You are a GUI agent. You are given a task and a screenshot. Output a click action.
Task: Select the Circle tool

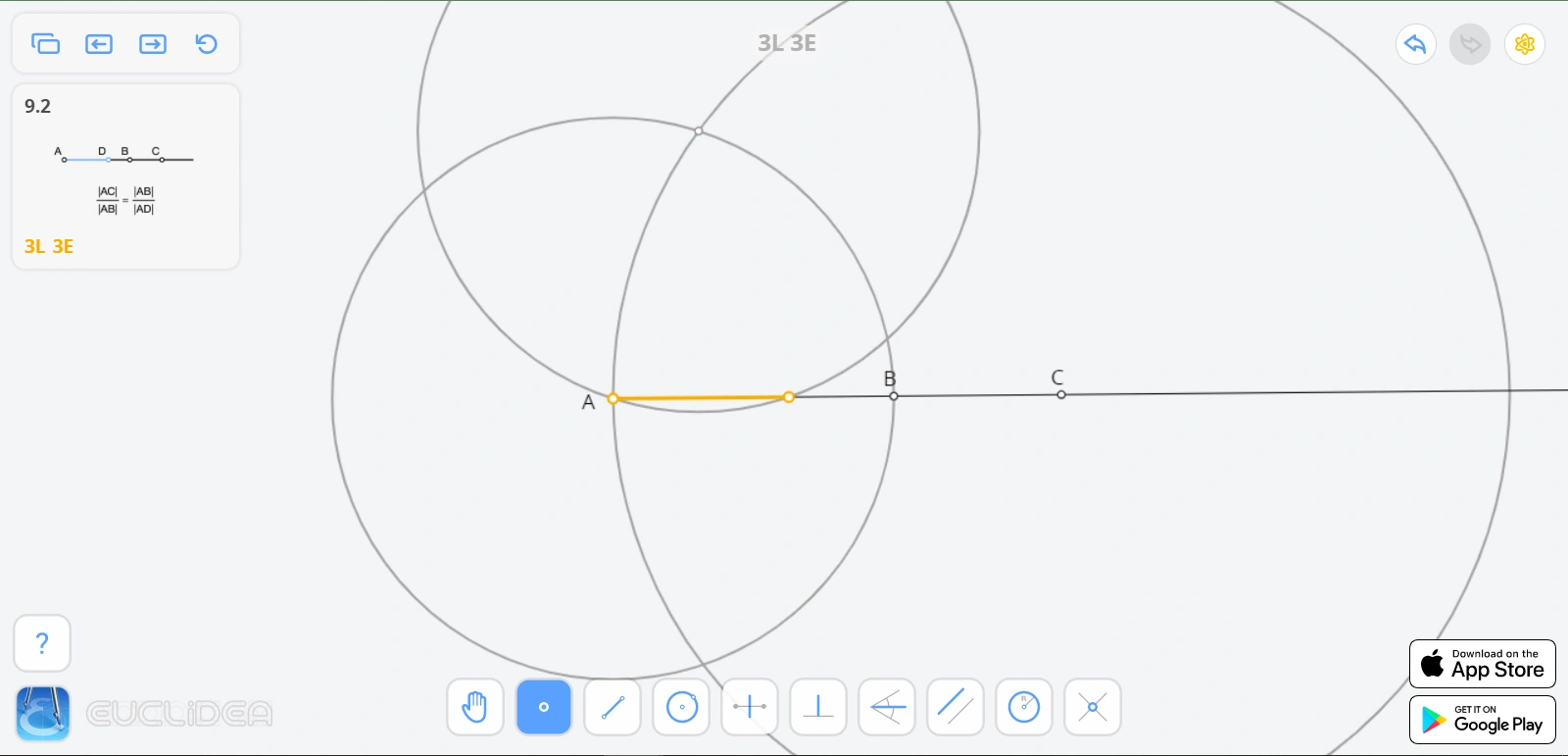click(x=681, y=707)
